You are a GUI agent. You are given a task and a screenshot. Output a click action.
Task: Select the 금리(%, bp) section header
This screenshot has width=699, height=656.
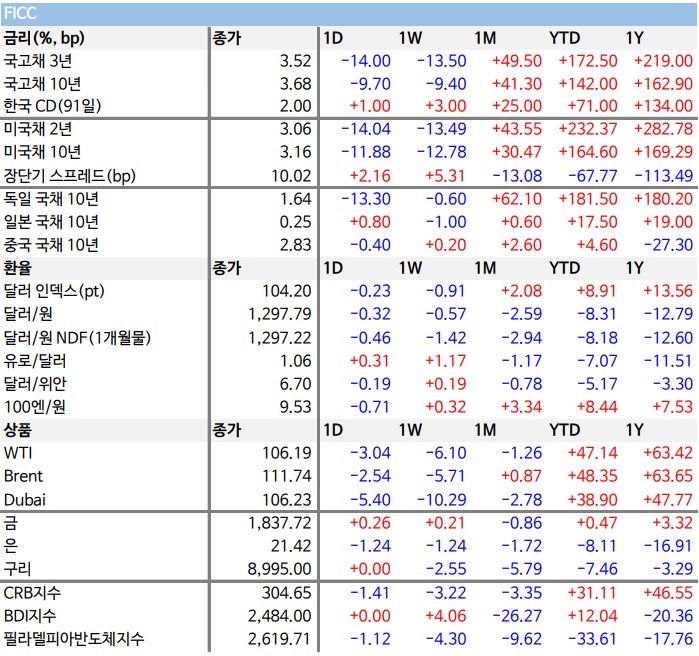44,38
